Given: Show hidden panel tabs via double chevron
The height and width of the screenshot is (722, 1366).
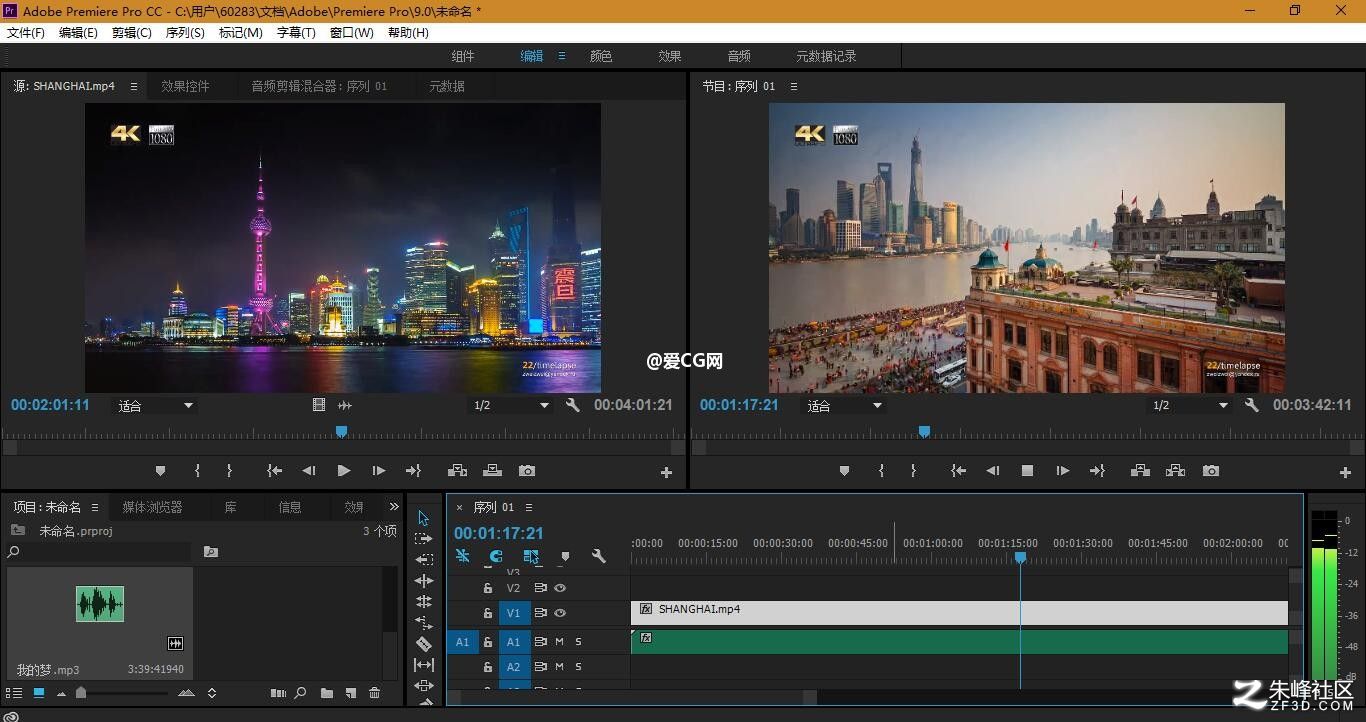Looking at the screenshot, I should [x=394, y=507].
